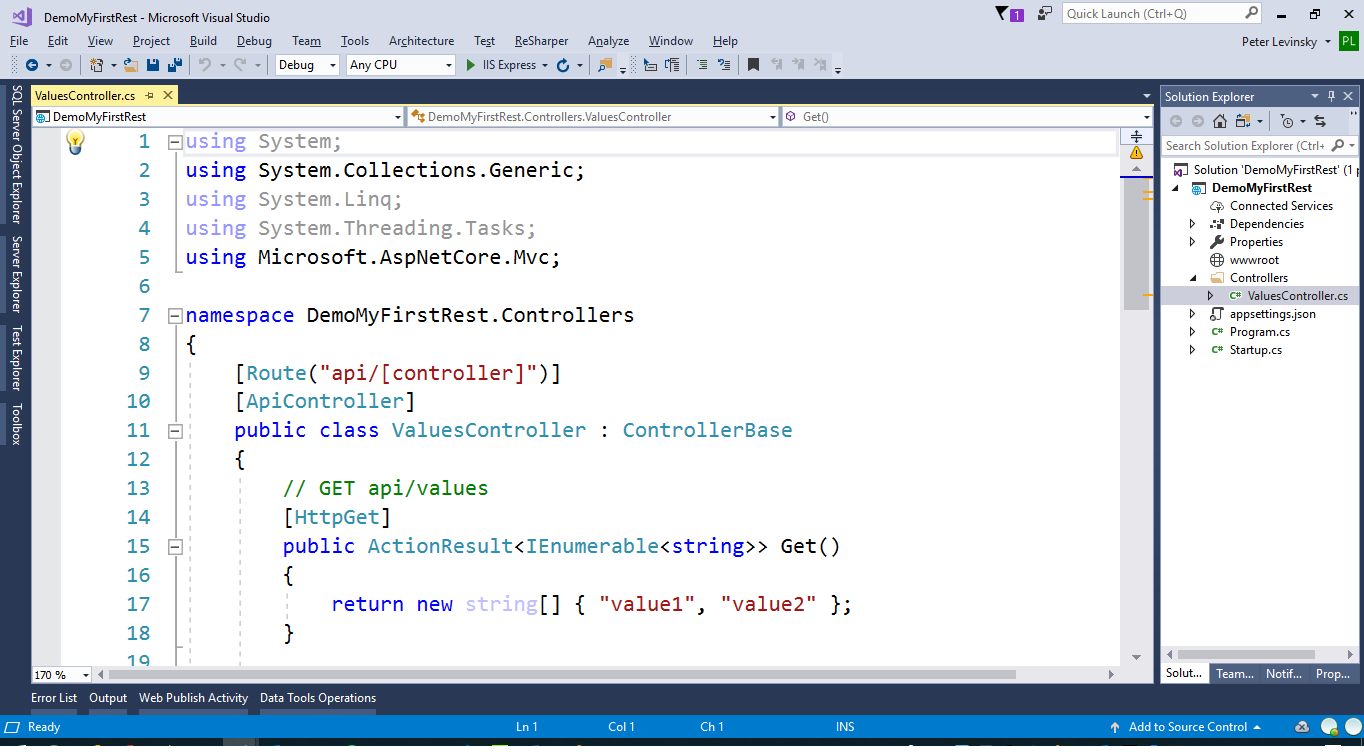Open the Web Publish Activity tab

pyautogui.click(x=193, y=698)
